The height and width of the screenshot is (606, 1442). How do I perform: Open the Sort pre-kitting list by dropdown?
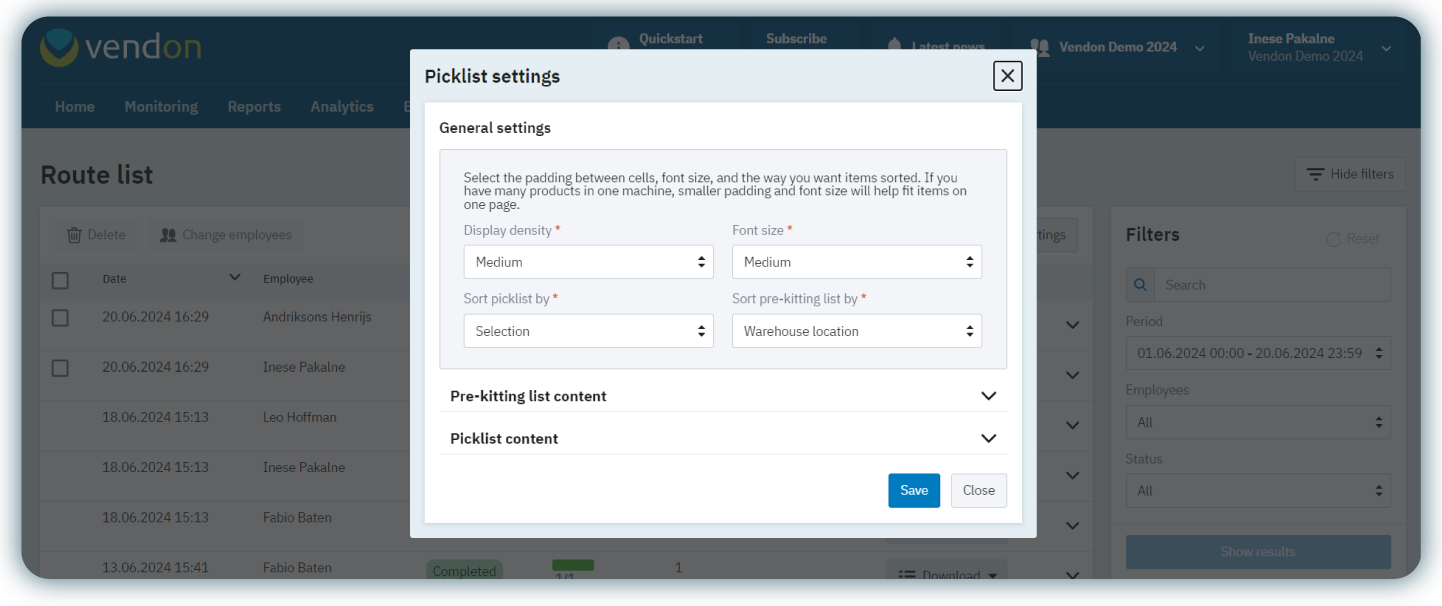(x=856, y=330)
